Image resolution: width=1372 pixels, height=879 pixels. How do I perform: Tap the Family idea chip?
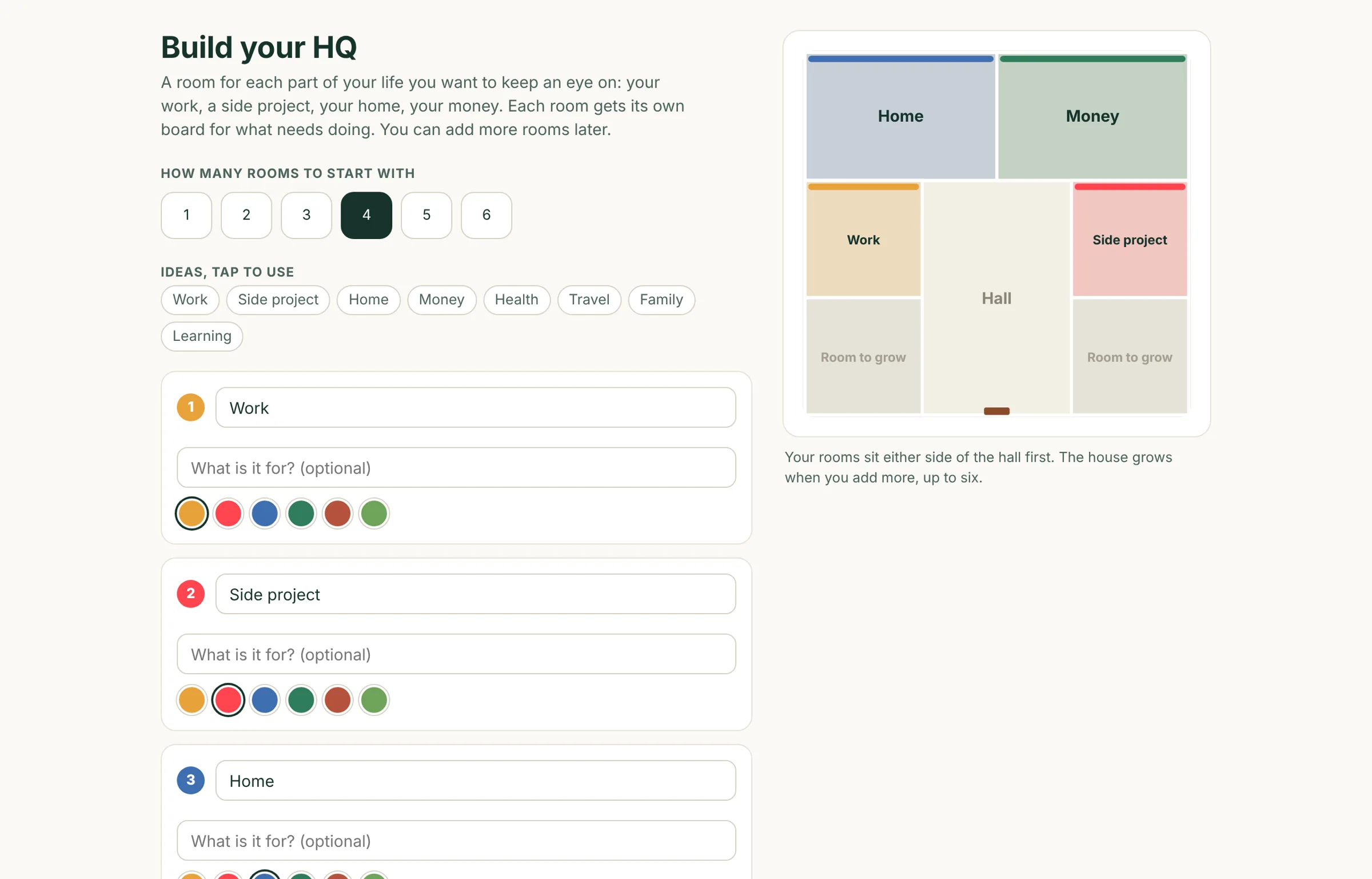(x=662, y=300)
